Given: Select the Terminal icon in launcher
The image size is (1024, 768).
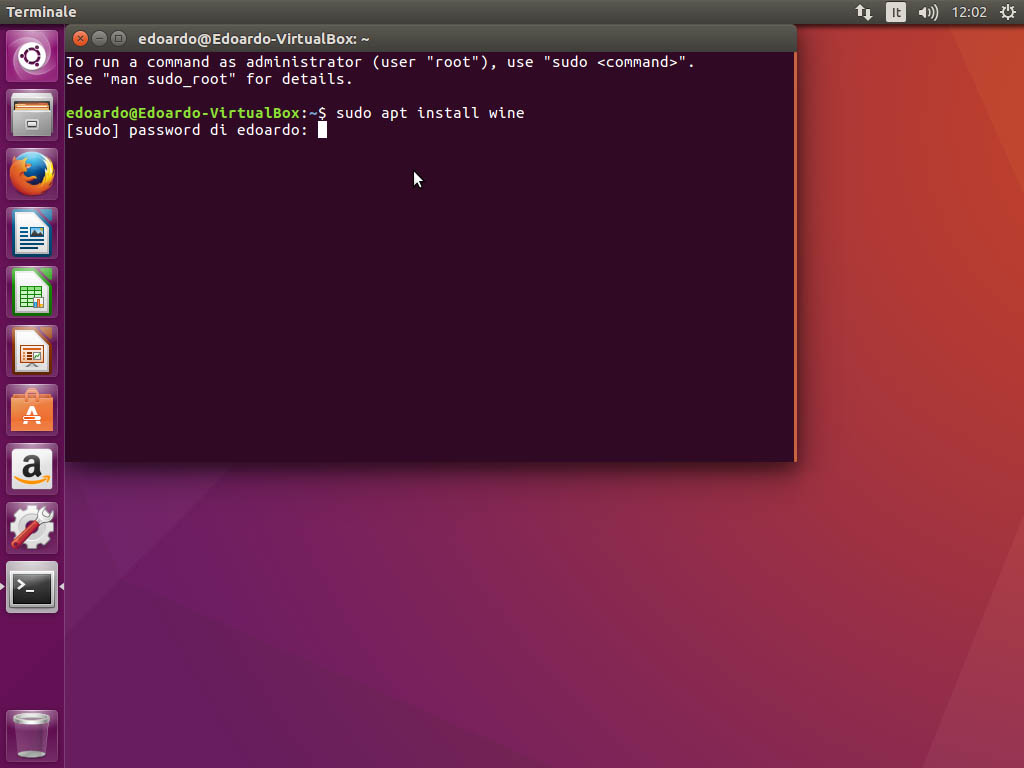Looking at the screenshot, I should 33,587.
